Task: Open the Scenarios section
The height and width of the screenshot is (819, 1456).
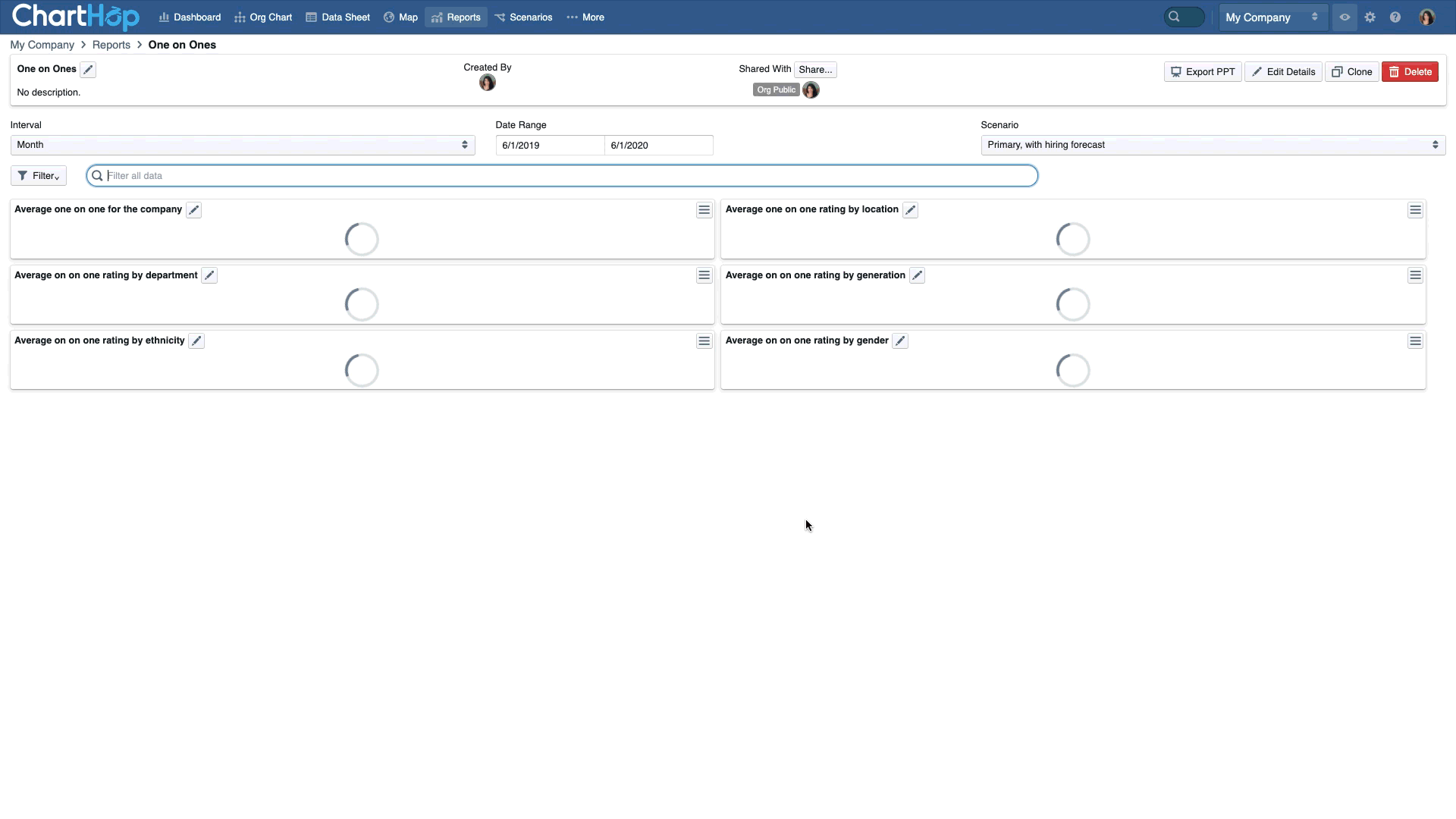Action: (x=523, y=17)
